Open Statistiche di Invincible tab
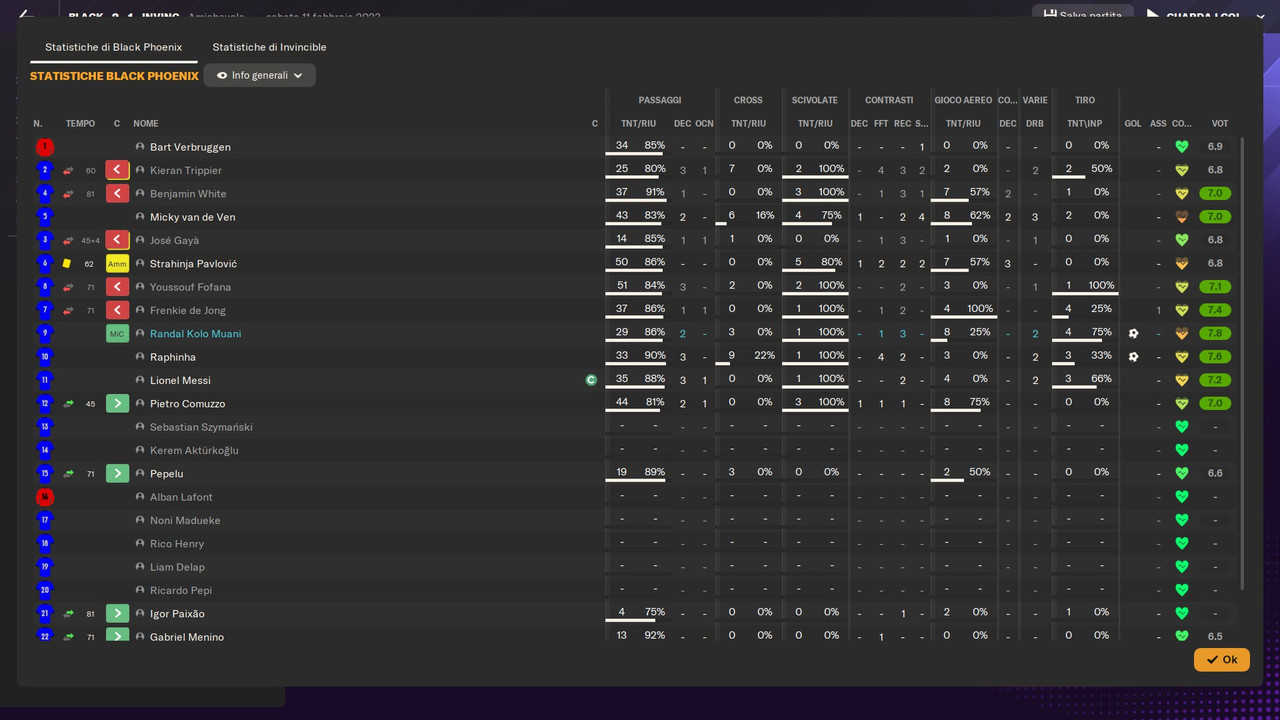Screen dimensions: 1280x720 click(269, 47)
